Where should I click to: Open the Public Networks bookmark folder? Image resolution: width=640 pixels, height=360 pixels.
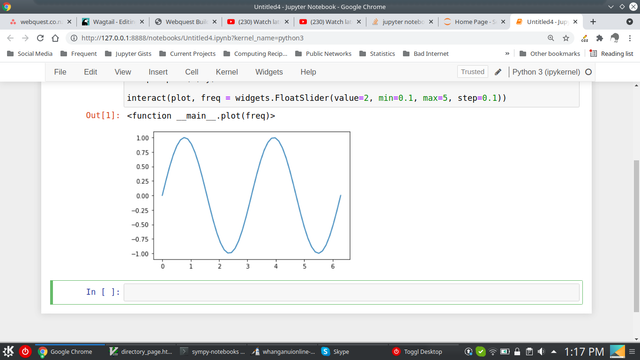323,53
